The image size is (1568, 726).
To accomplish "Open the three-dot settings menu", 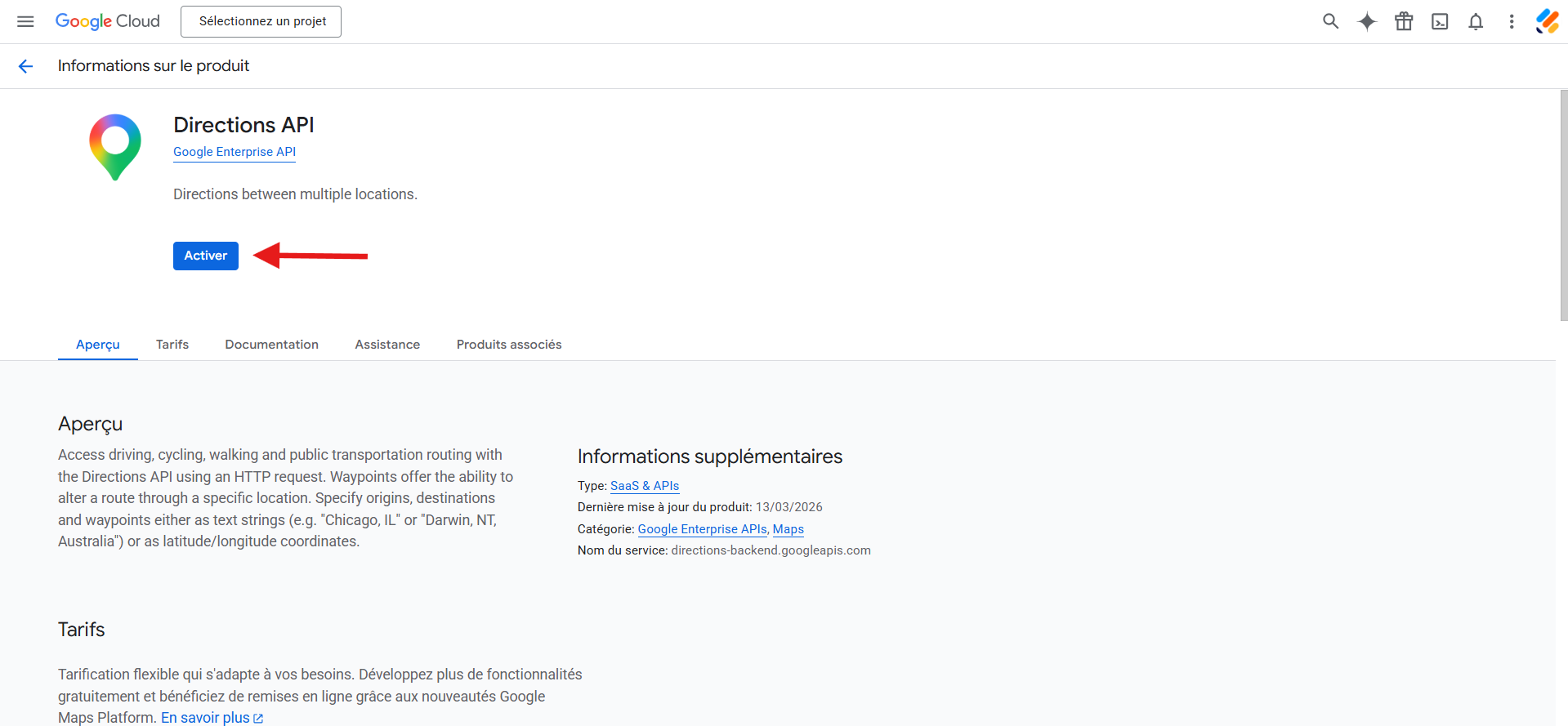I will (1512, 21).
